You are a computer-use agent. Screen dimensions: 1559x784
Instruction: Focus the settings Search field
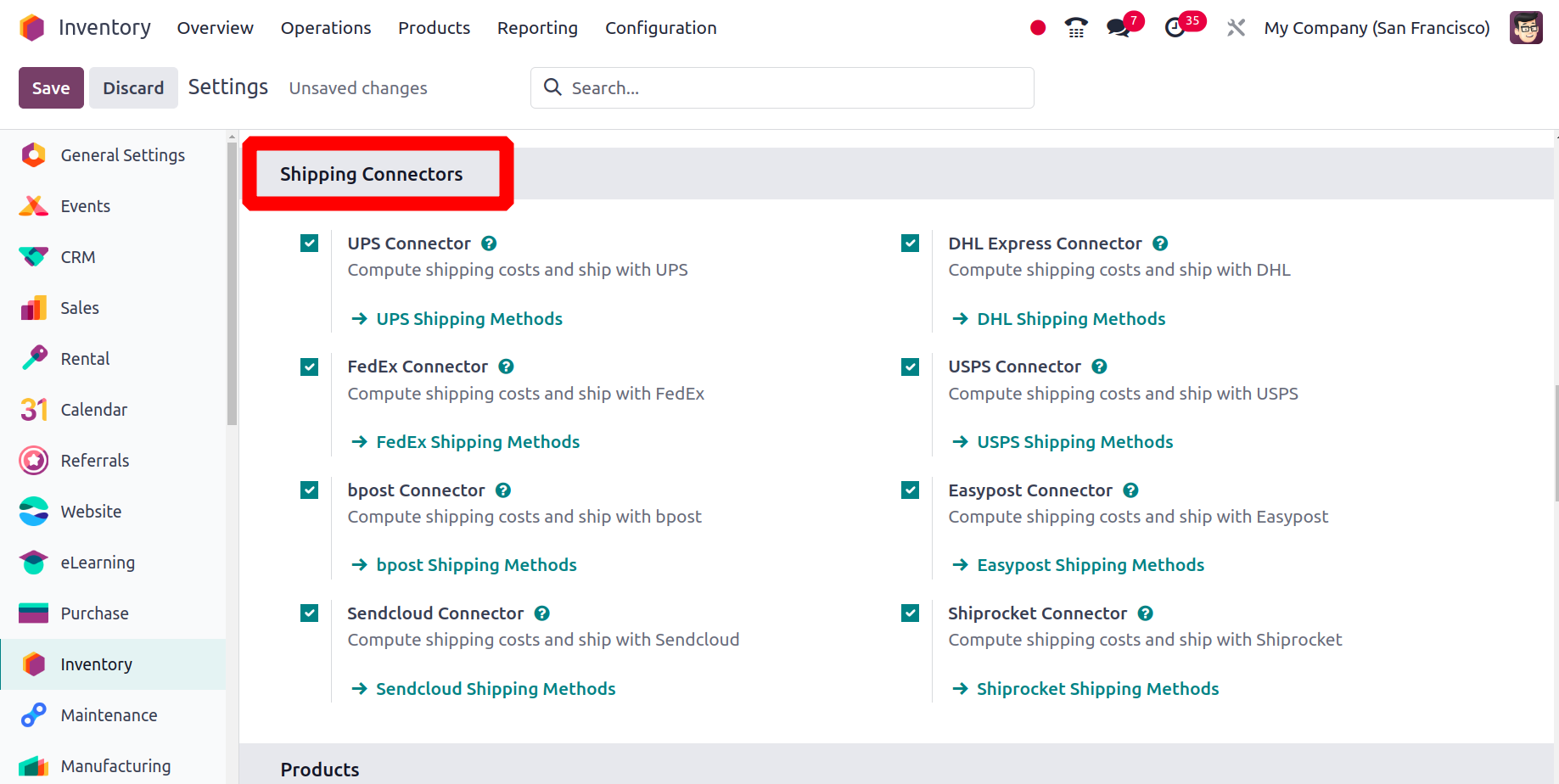(782, 88)
